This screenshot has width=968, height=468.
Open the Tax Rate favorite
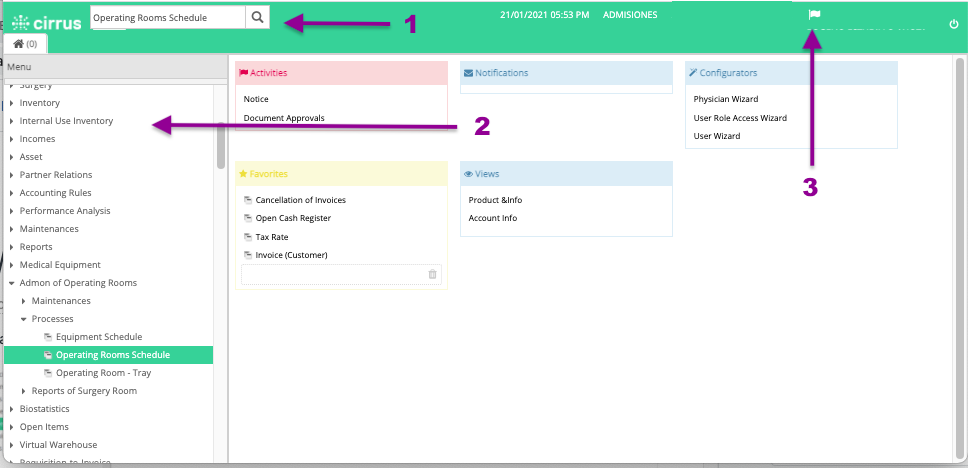[x=272, y=236]
